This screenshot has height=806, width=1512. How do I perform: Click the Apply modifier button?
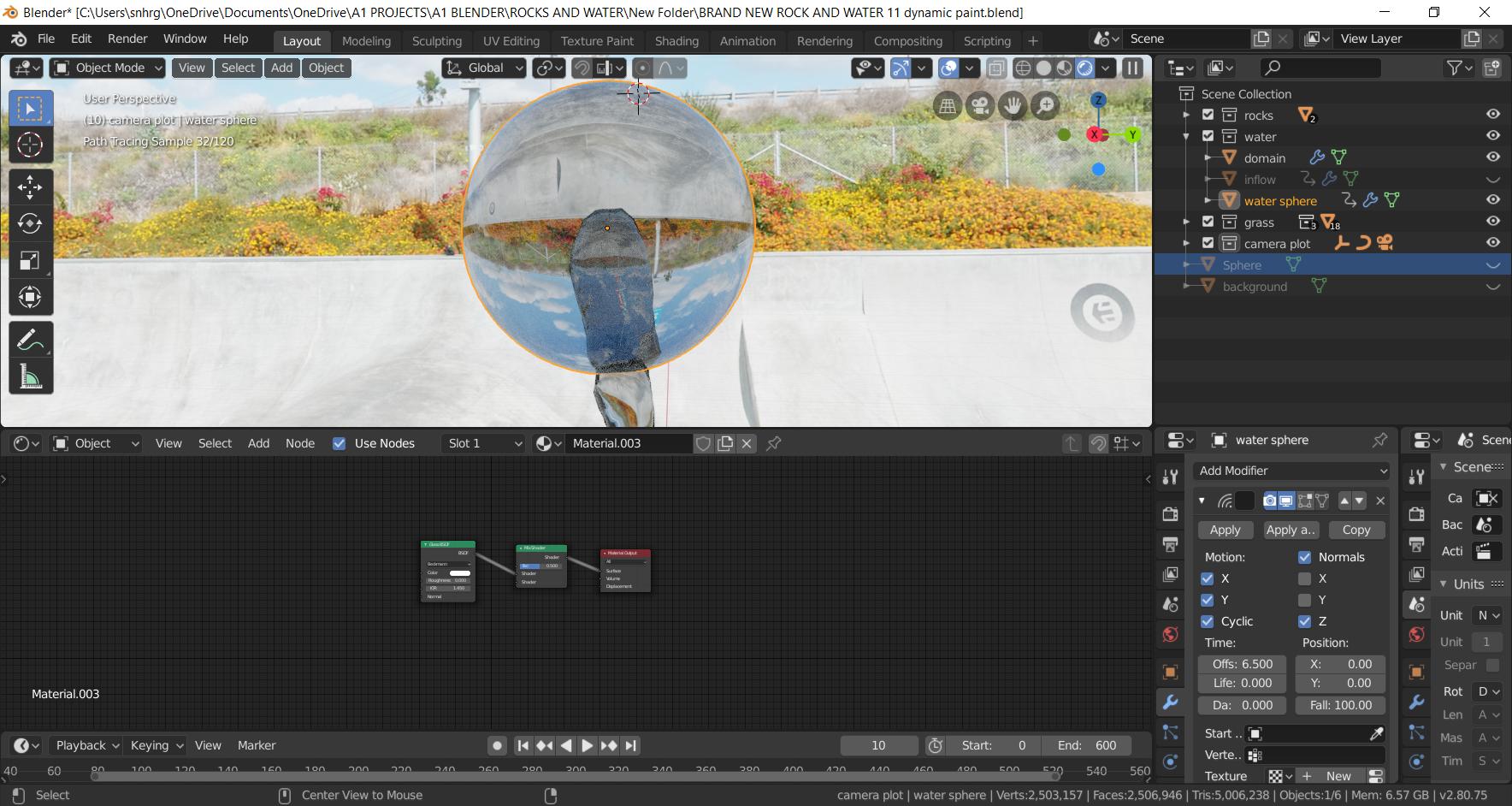[1225, 530]
